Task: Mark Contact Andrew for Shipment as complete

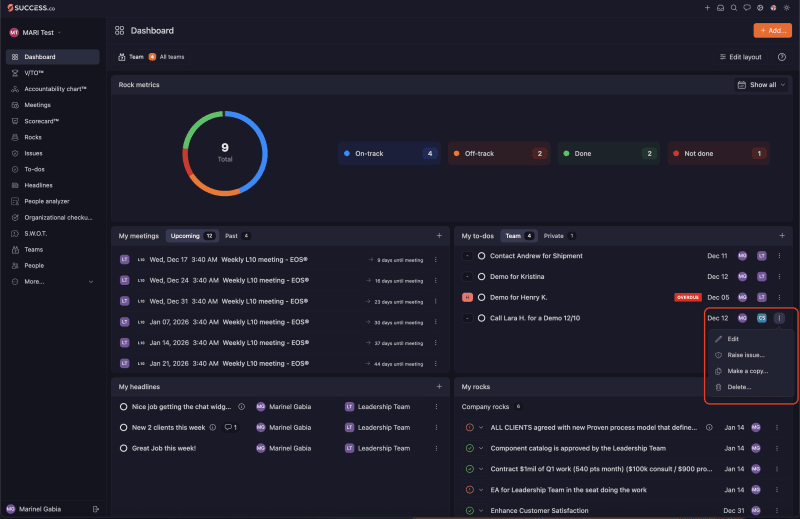Action: (481, 256)
